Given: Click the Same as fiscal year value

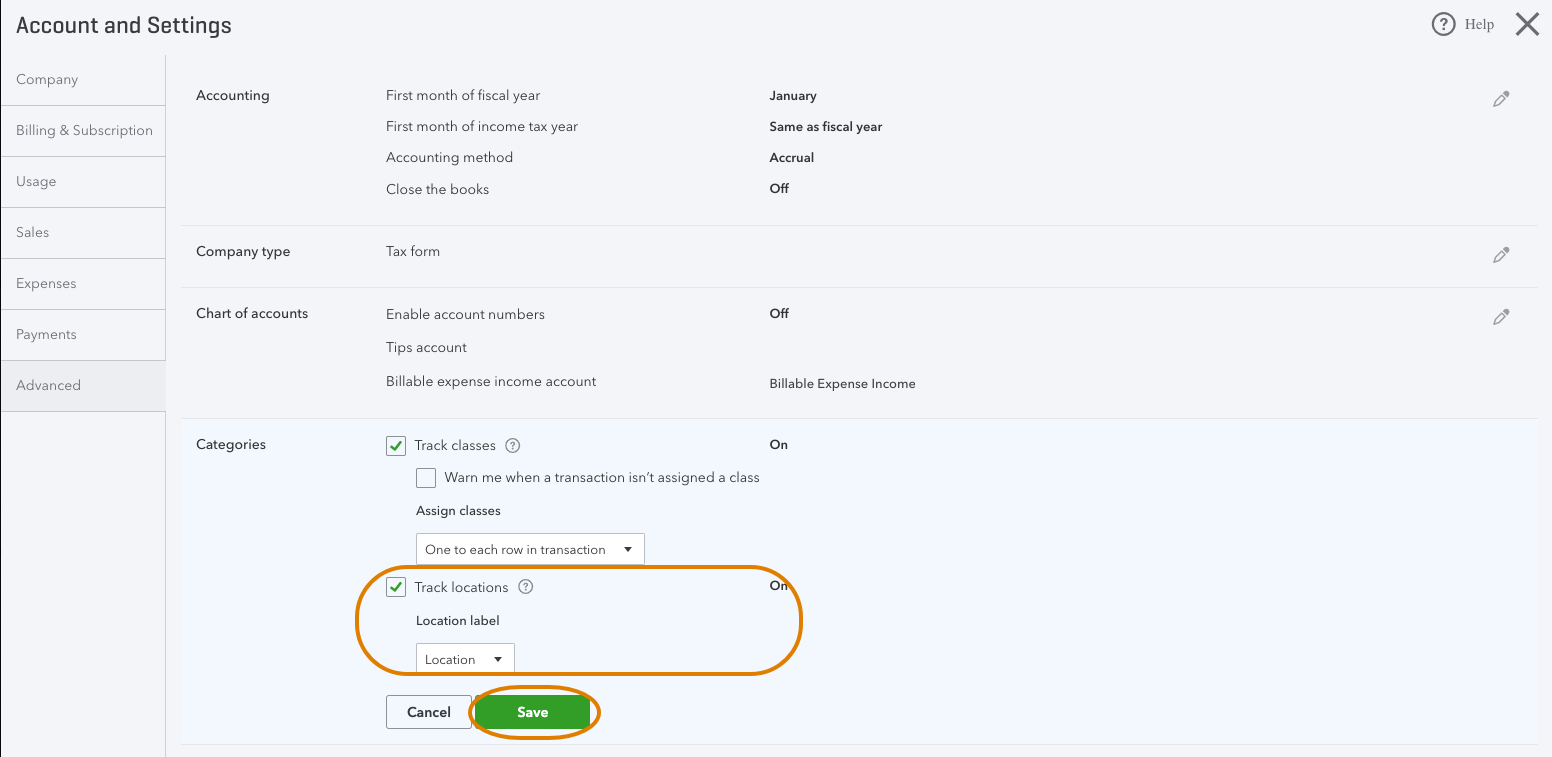Looking at the screenshot, I should coord(826,127).
